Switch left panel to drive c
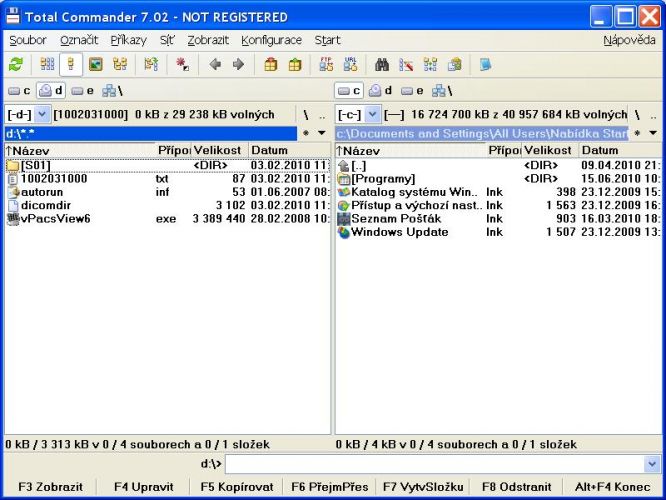The width and height of the screenshot is (666, 500). point(19,90)
